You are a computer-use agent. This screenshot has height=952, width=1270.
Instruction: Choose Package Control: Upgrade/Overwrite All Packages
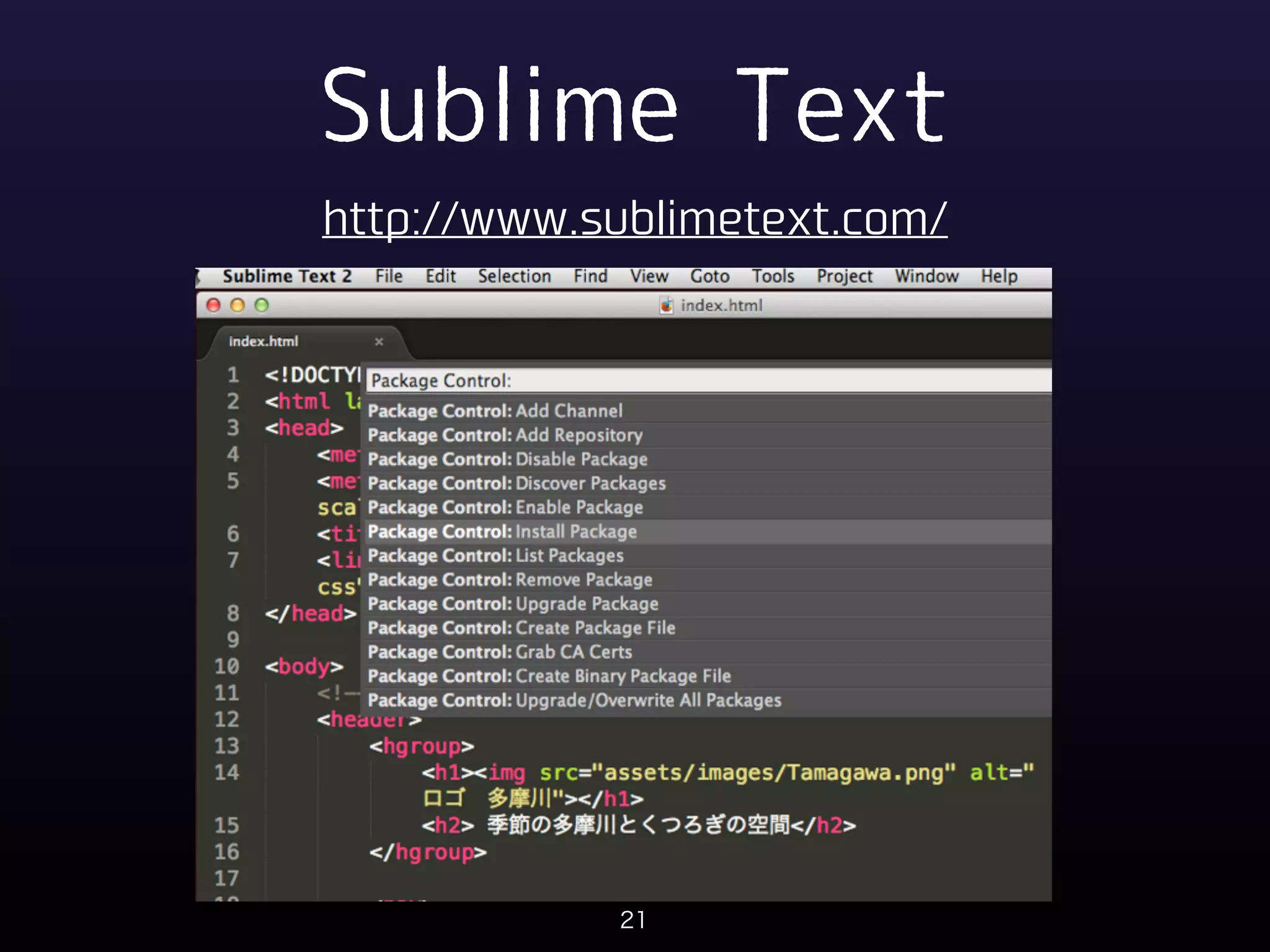(x=709, y=700)
